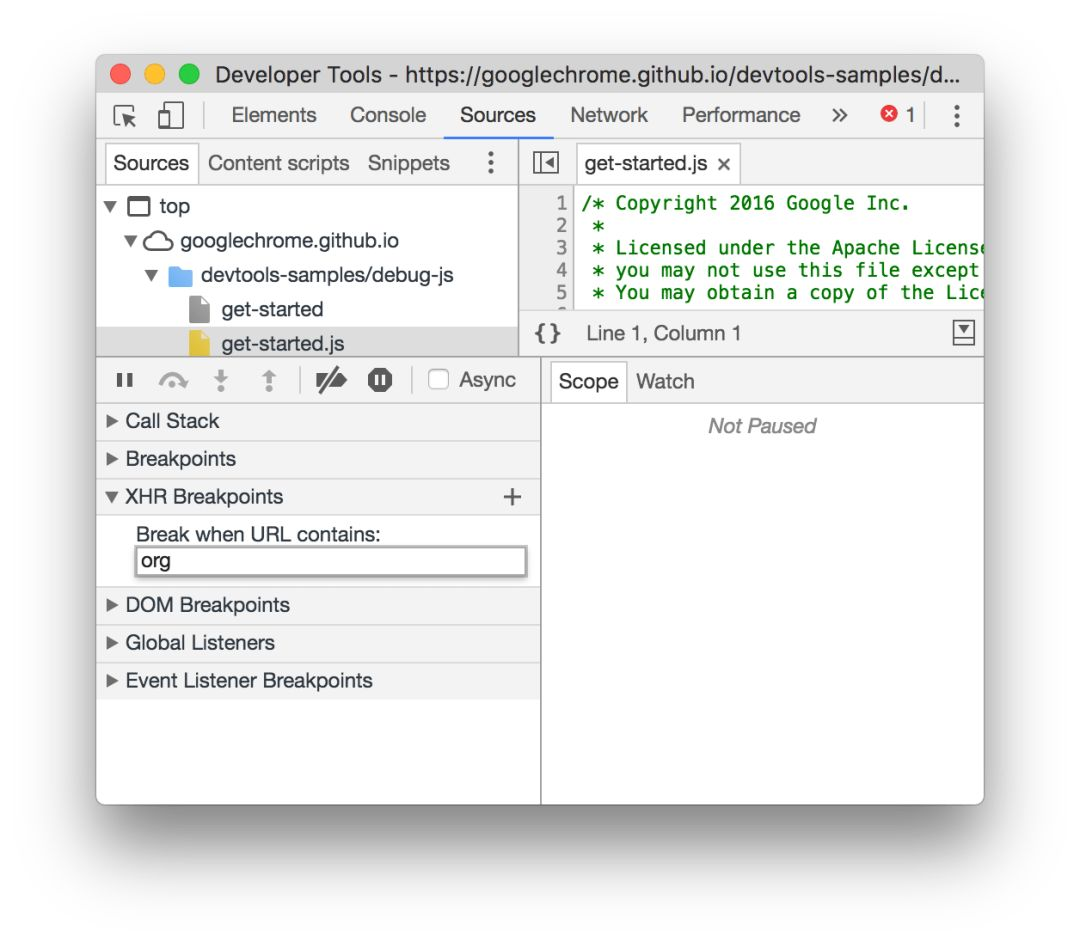Close the get-started.js editor tab
The width and height of the screenshot is (1080, 942).
click(723, 164)
